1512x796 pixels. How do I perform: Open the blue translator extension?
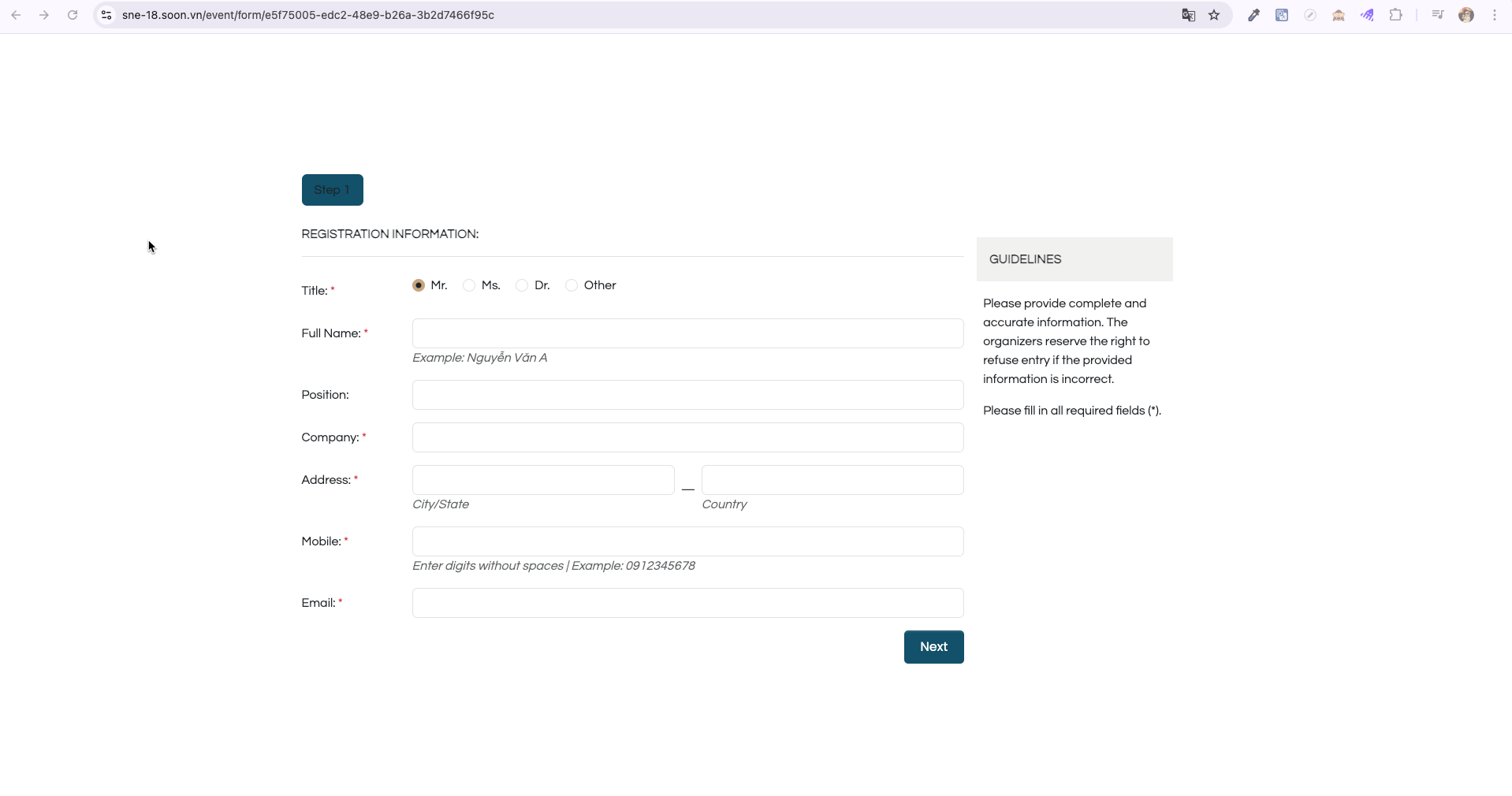click(x=1282, y=15)
